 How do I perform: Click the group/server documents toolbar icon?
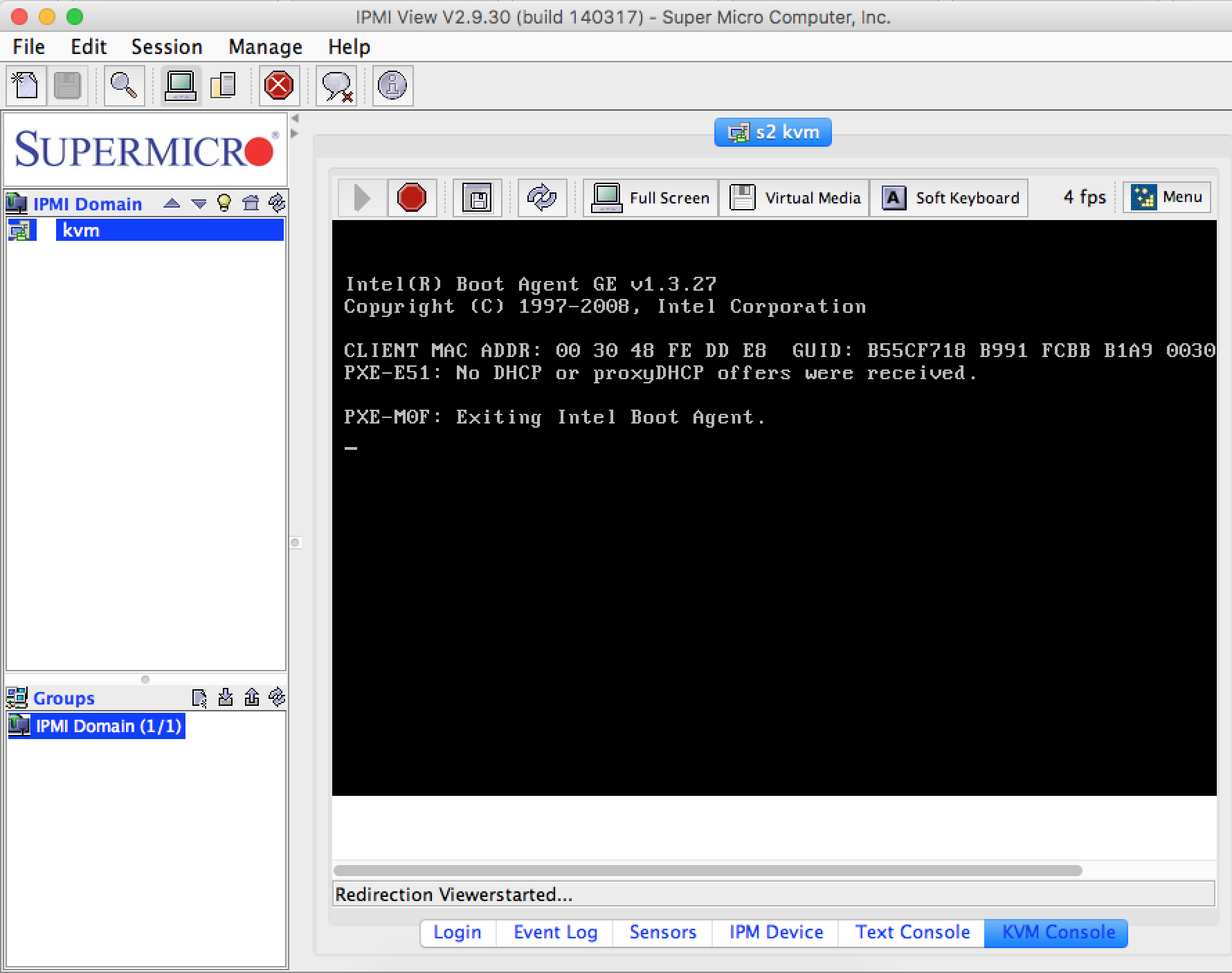click(x=223, y=86)
